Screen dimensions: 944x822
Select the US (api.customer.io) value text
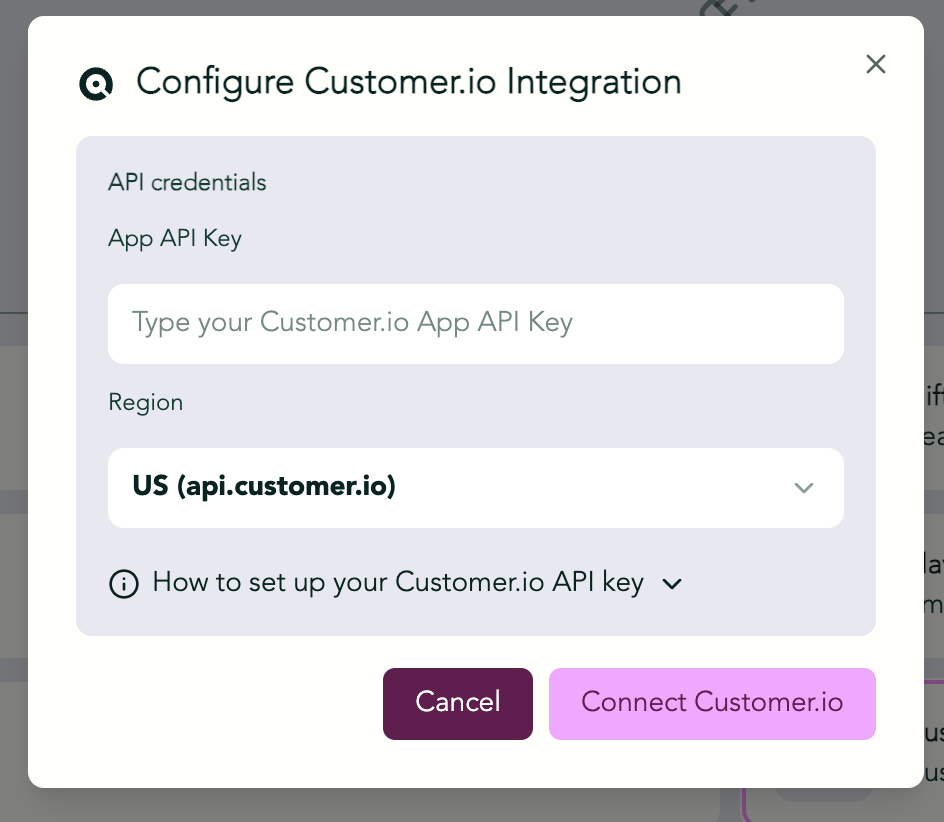click(264, 486)
